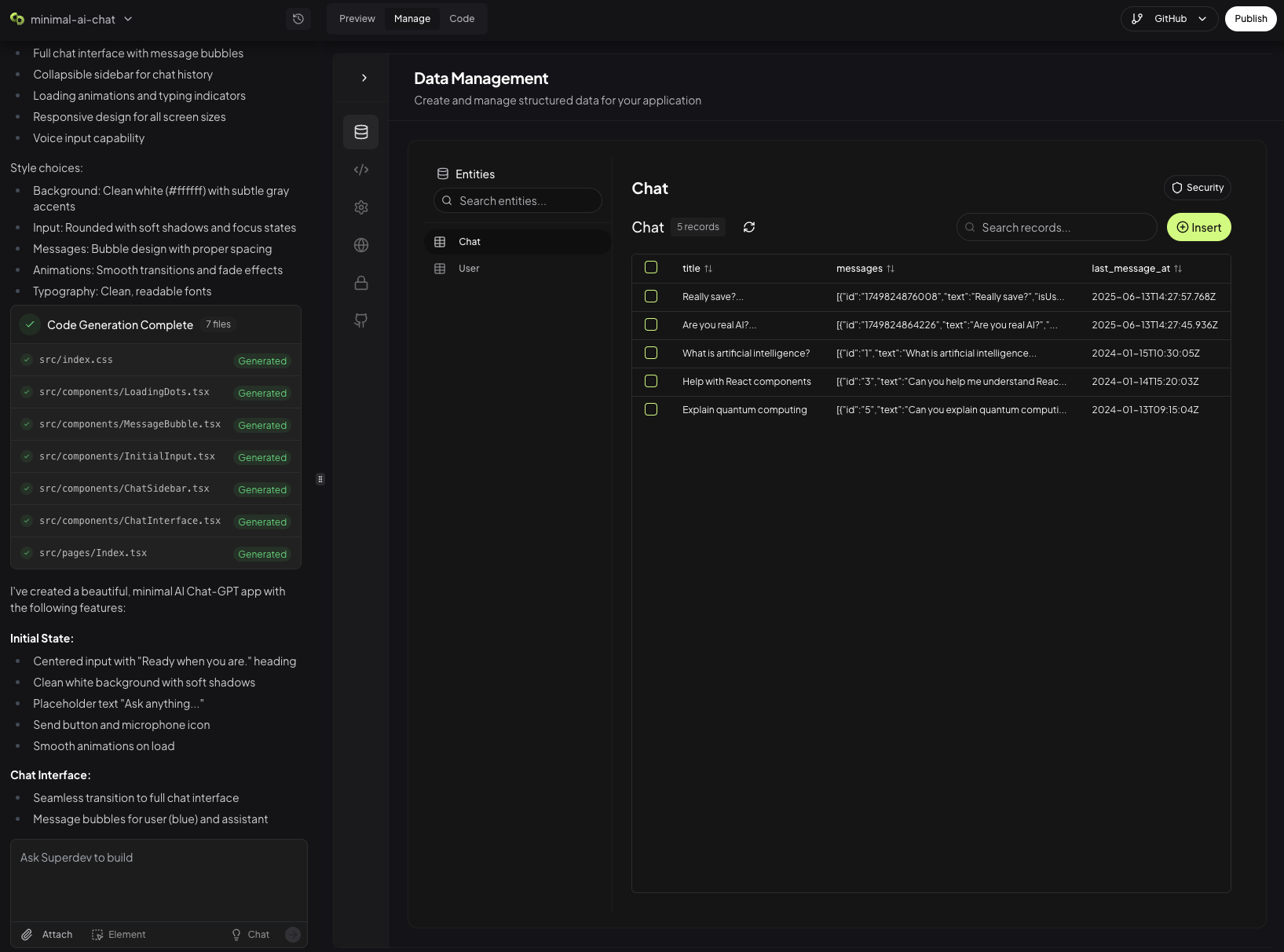Click the panel resize grip handle
The image size is (1284, 952).
pos(320,479)
